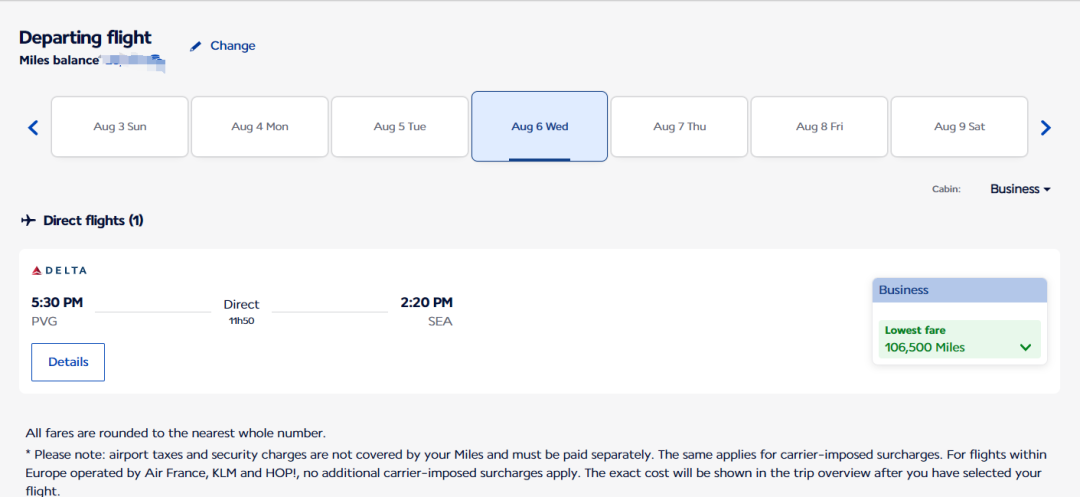Choose the Aug 7 Thu date tab

pyautogui.click(x=680, y=127)
